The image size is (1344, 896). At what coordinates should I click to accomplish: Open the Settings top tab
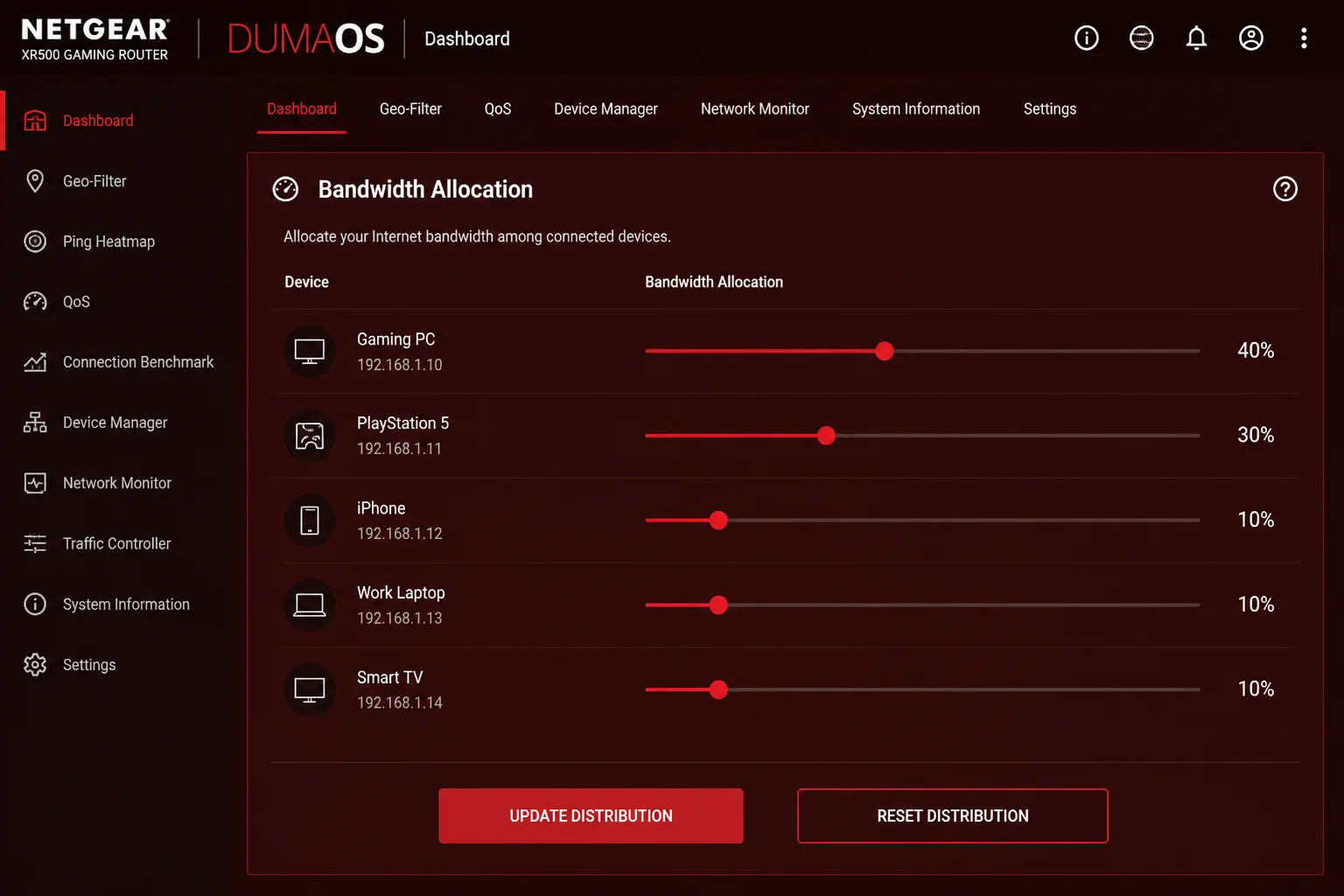pyautogui.click(x=1049, y=108)
